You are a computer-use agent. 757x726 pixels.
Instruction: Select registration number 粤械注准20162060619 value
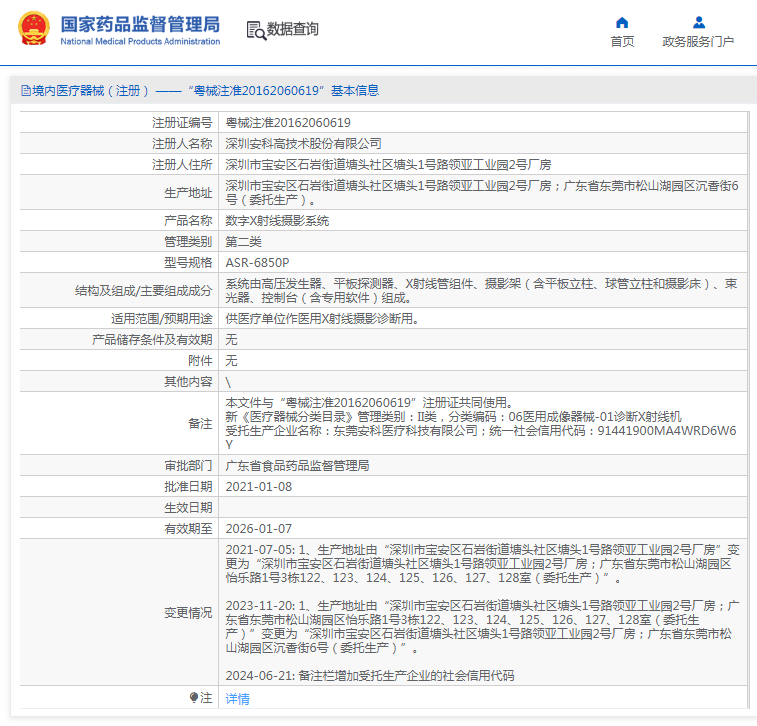pyautogui.click(x=288, y=123)
